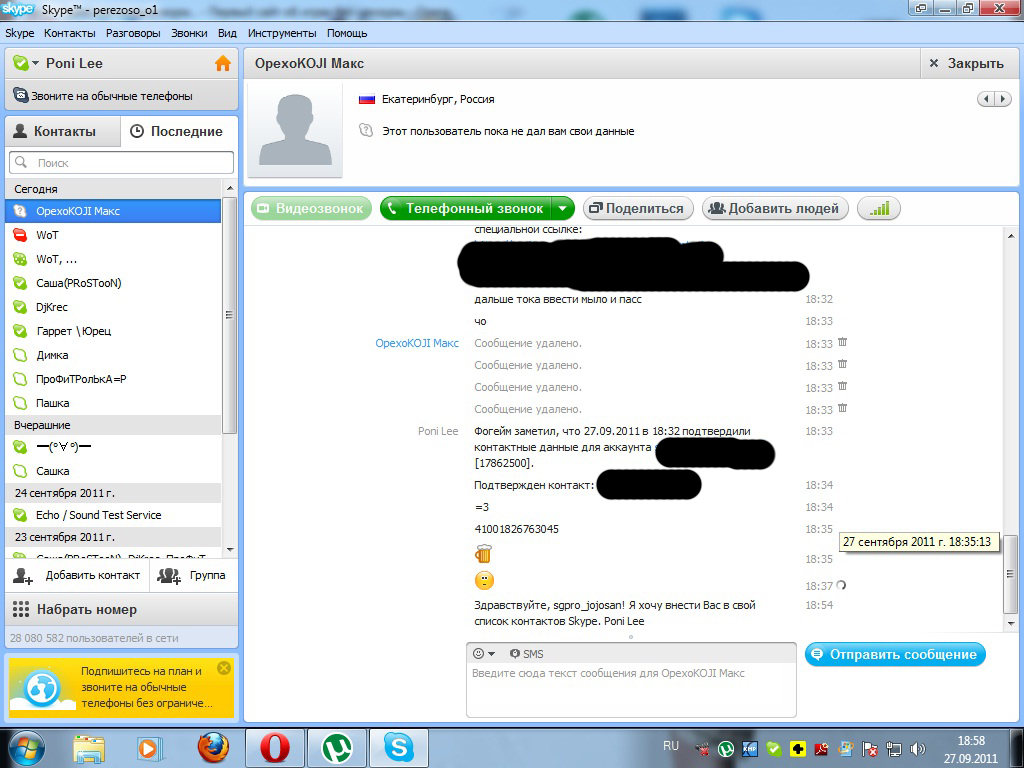Image resolution: width=1024 pixels, height=768 pixels.
Task: Close the yellow subscription ad banner
Action: tap(224, 668)
